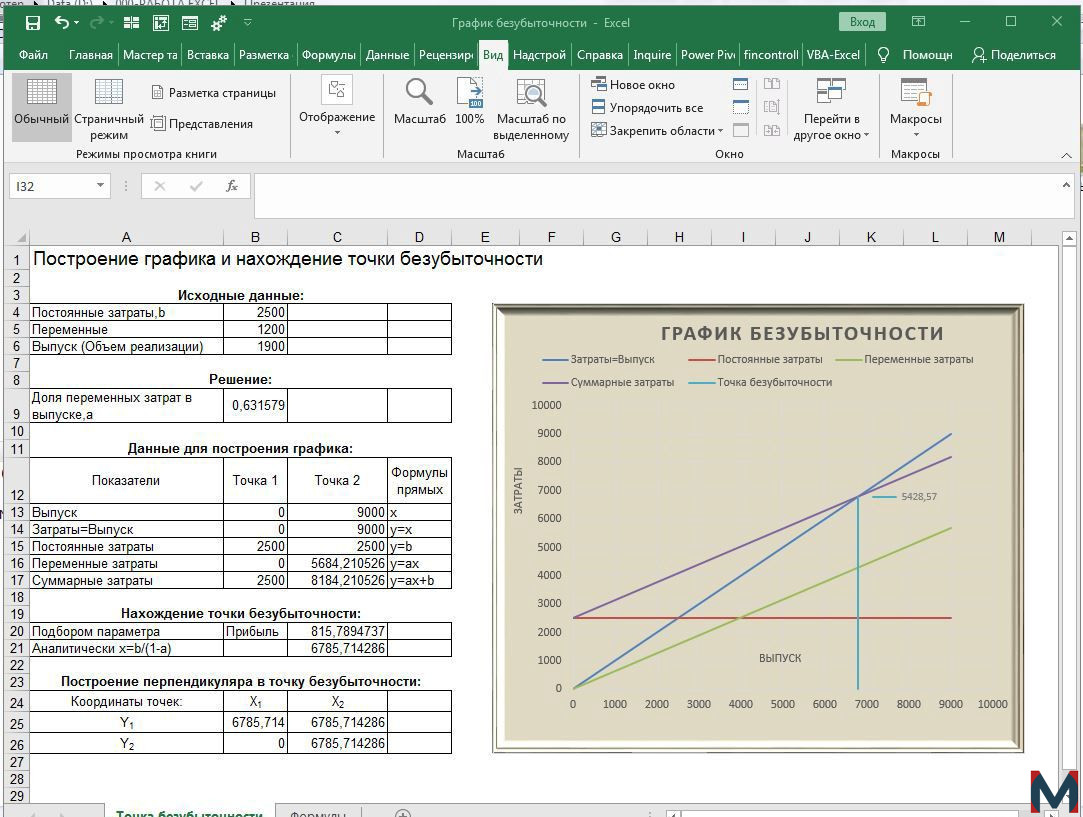Open Разметка страницы page layout view

(213, 93)
